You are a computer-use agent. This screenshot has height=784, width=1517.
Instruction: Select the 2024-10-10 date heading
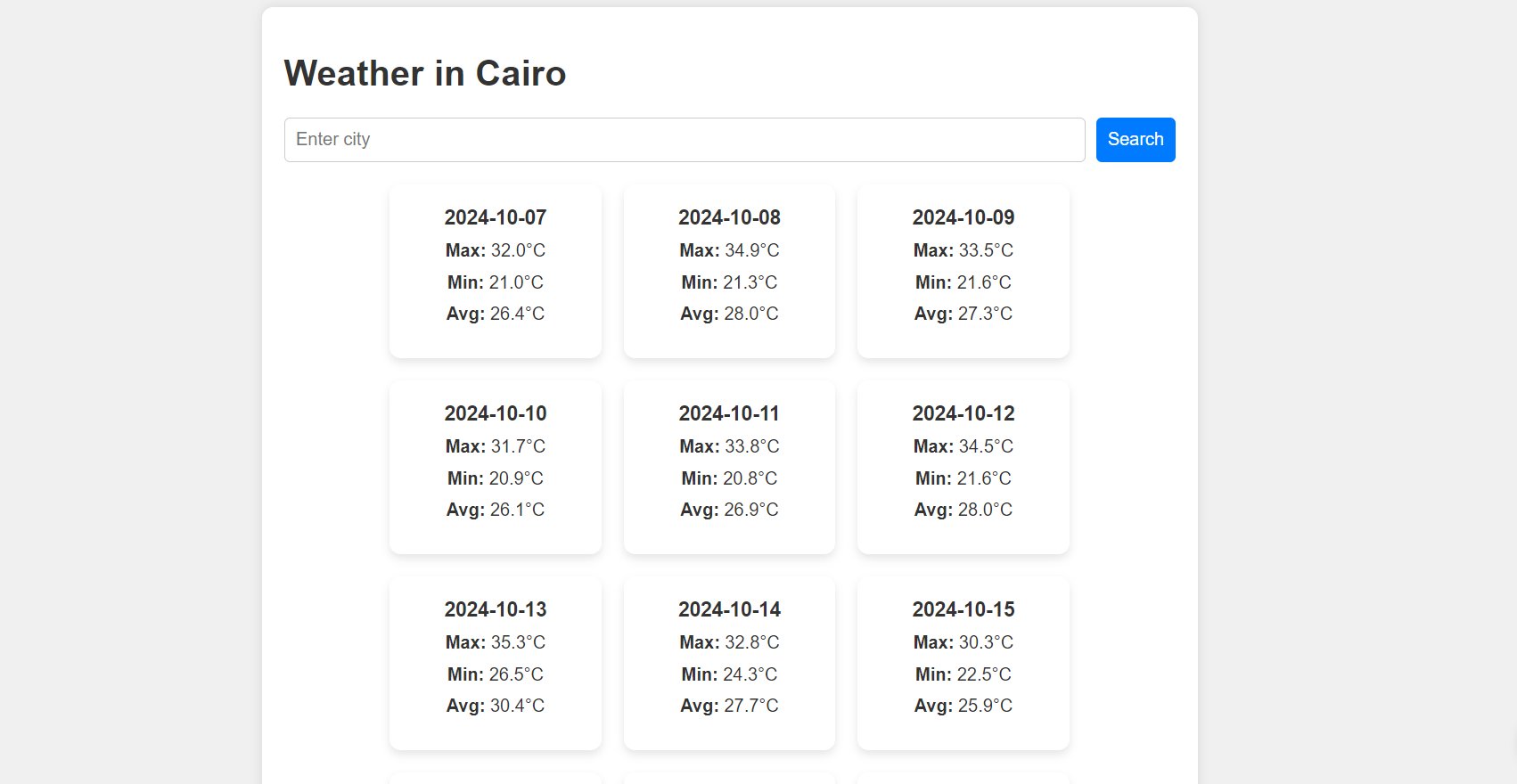[496, 413]
